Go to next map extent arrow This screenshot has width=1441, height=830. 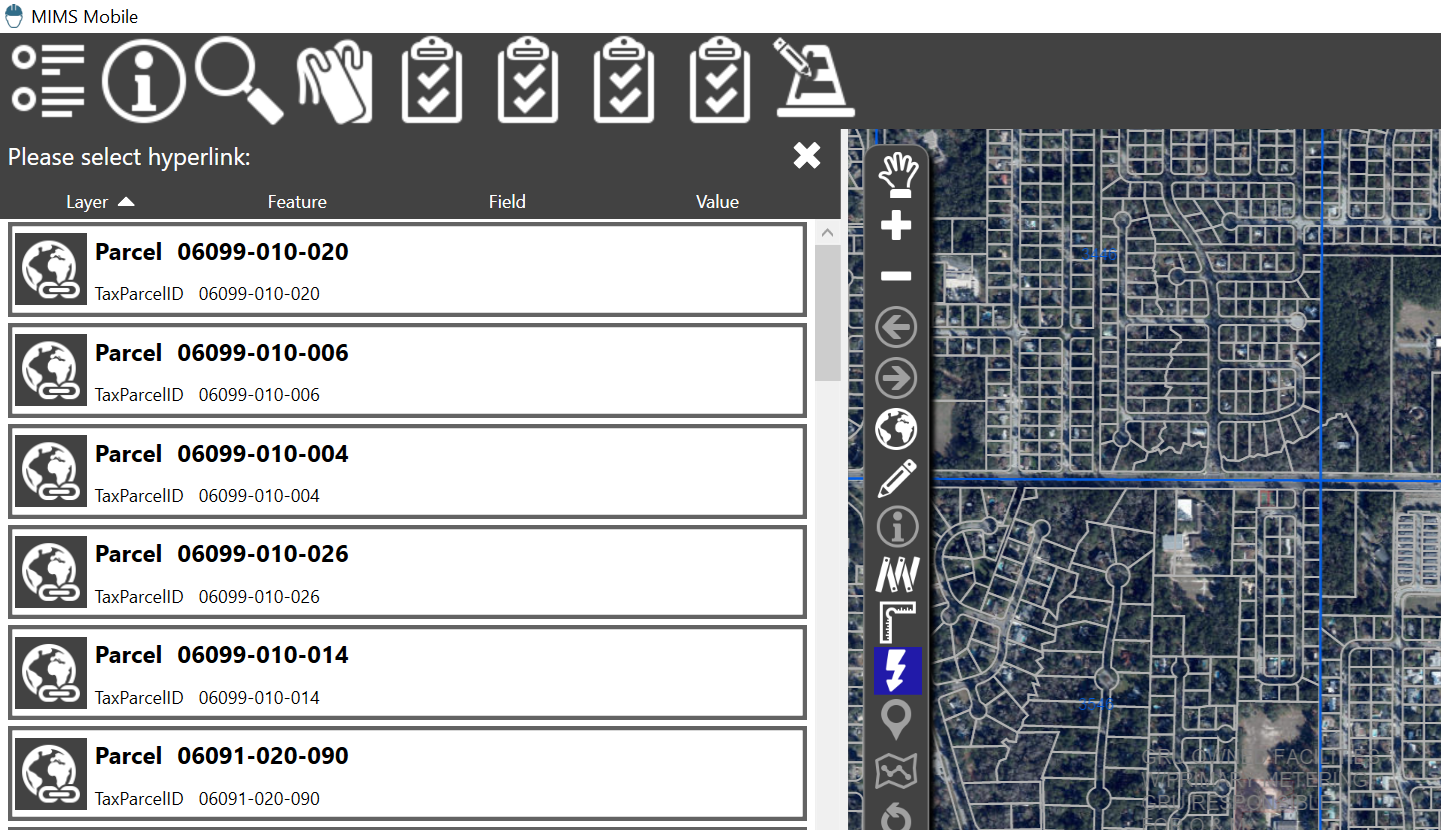[896, 379]
